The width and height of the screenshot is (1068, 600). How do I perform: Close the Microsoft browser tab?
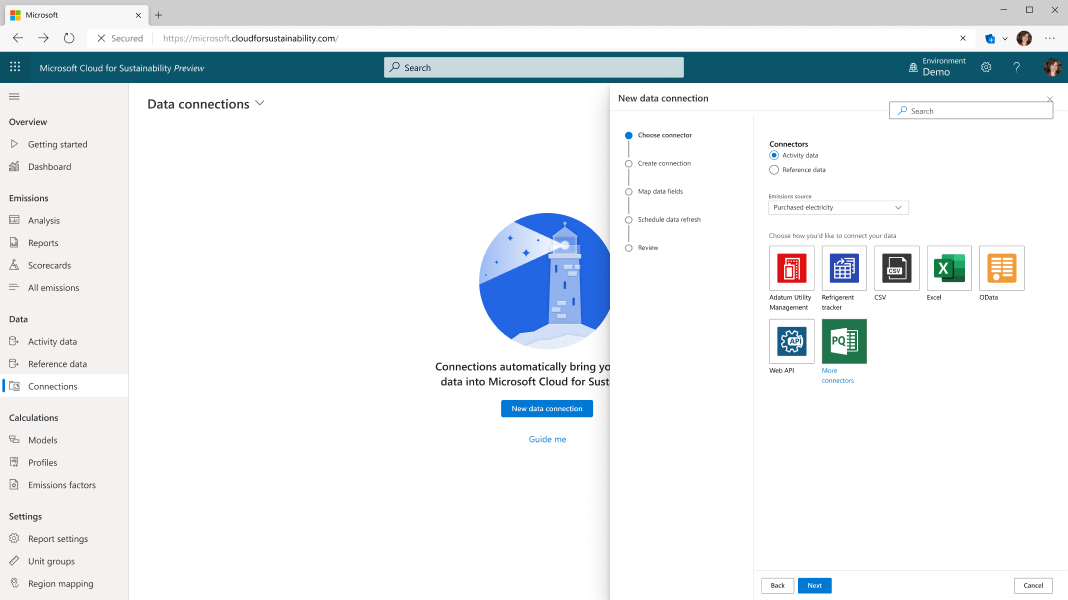pyautogui.click(x=138, y=15)
